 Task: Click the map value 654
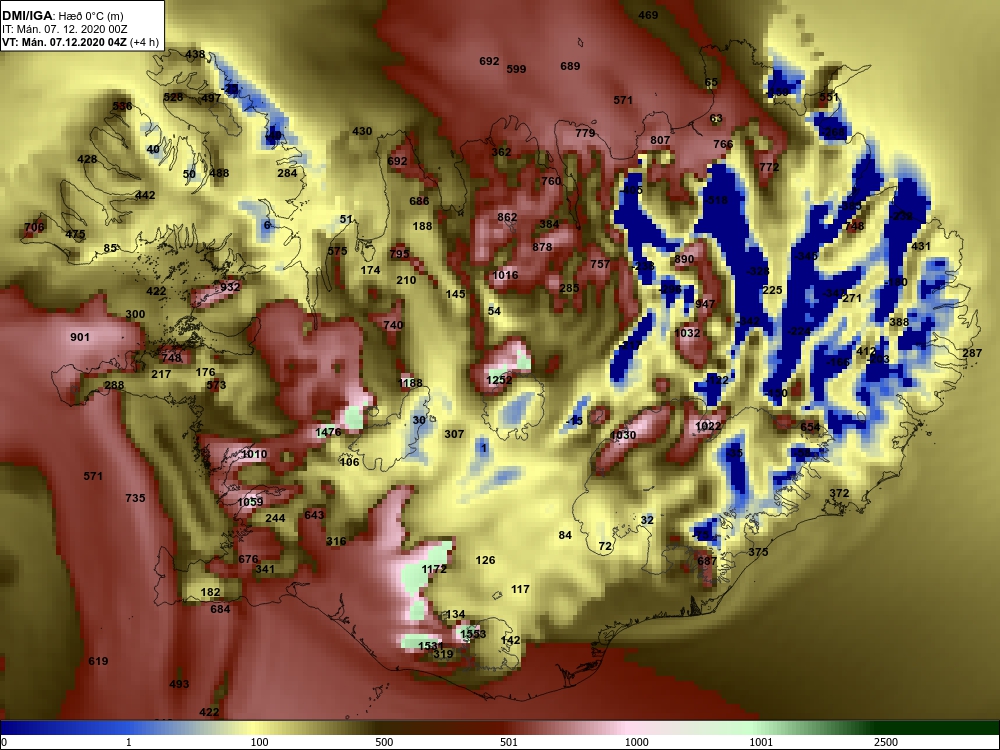(810, 427)
